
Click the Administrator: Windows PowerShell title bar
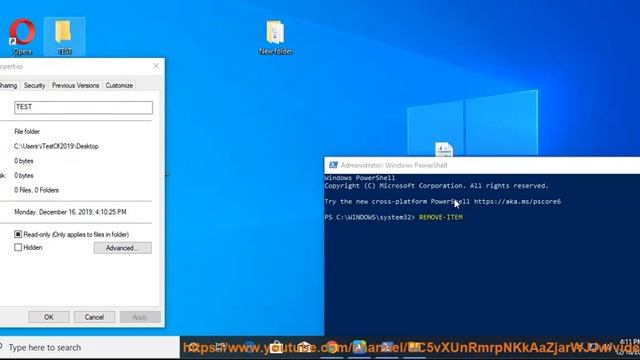click(482, 165)
